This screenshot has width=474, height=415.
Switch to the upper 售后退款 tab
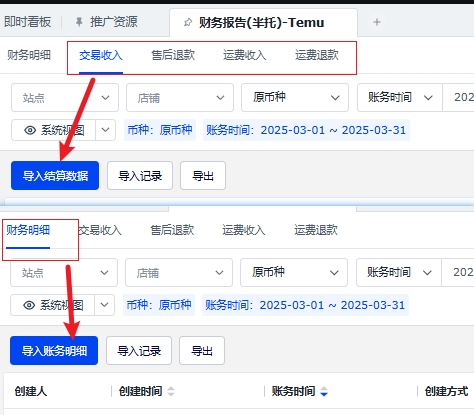point(173,55)
